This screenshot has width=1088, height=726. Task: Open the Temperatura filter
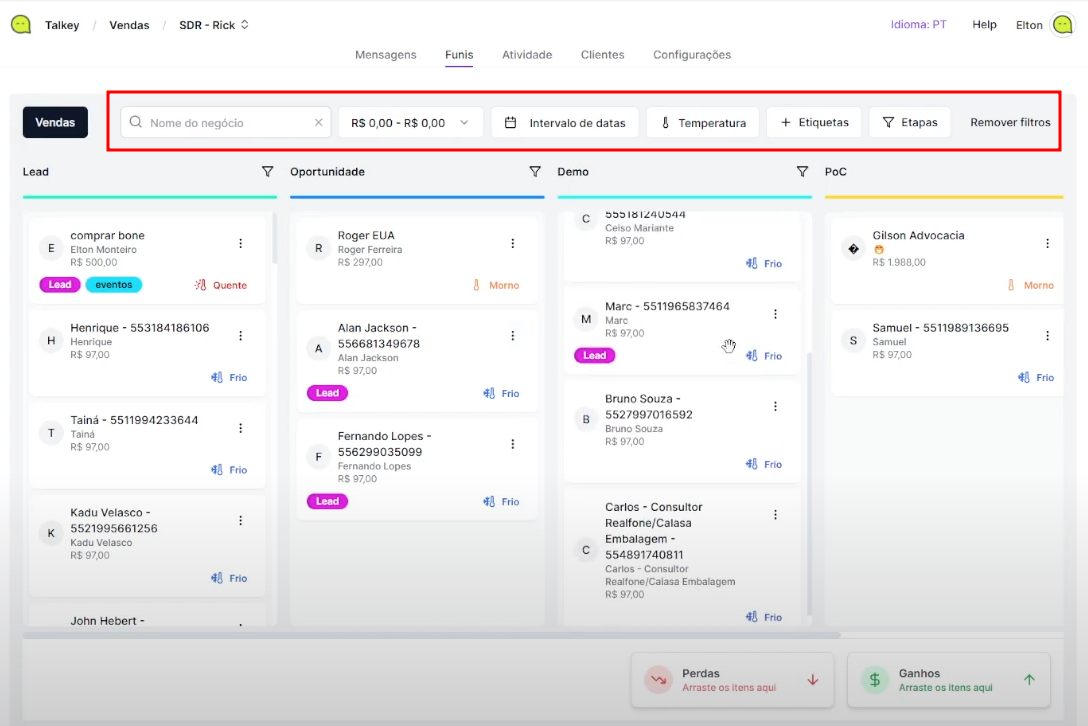[702, 123]
